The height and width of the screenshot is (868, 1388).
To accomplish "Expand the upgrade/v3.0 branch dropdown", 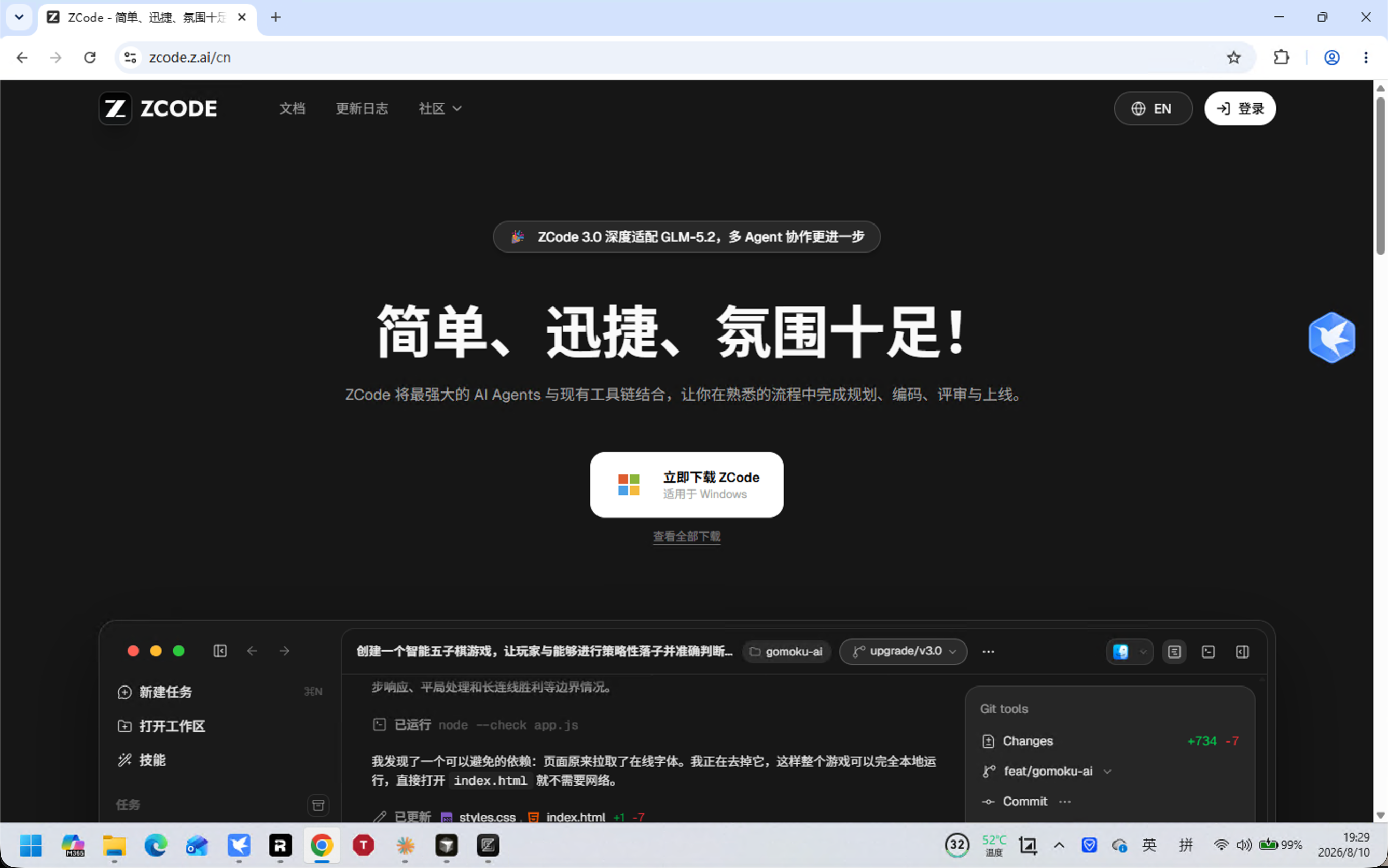I will (x=904, y=652).
